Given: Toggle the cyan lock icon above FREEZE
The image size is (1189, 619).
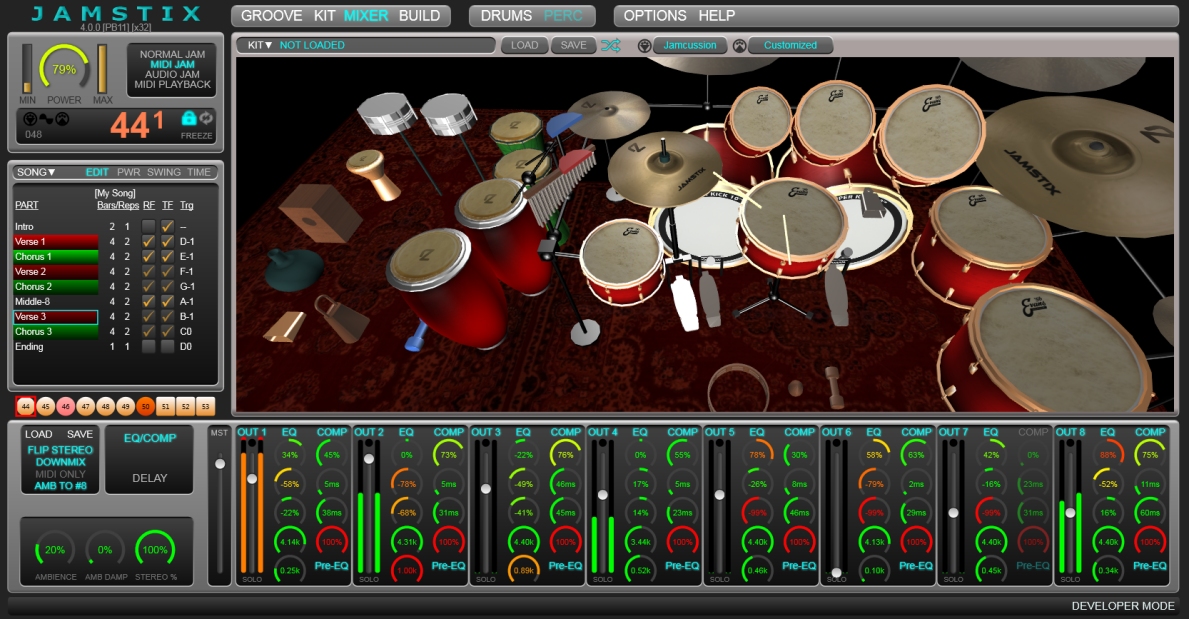Looking at the screenshot, I should point(189,118).
